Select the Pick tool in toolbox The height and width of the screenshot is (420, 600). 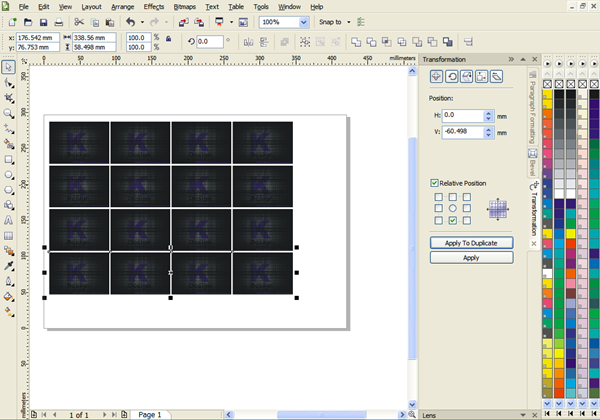(8, 67)
